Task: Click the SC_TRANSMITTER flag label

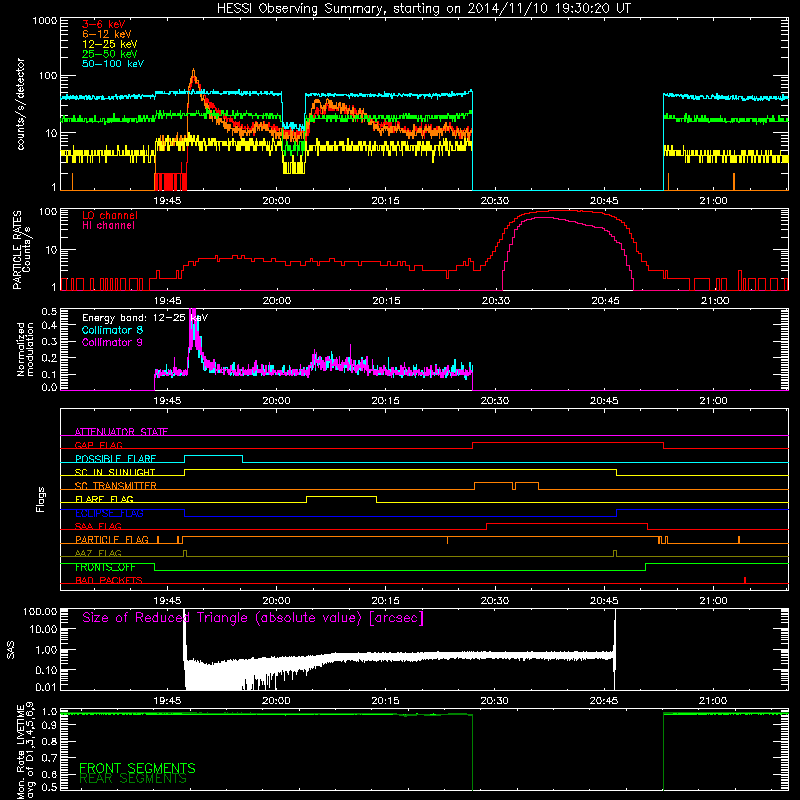Action: [x=116, y=486]
